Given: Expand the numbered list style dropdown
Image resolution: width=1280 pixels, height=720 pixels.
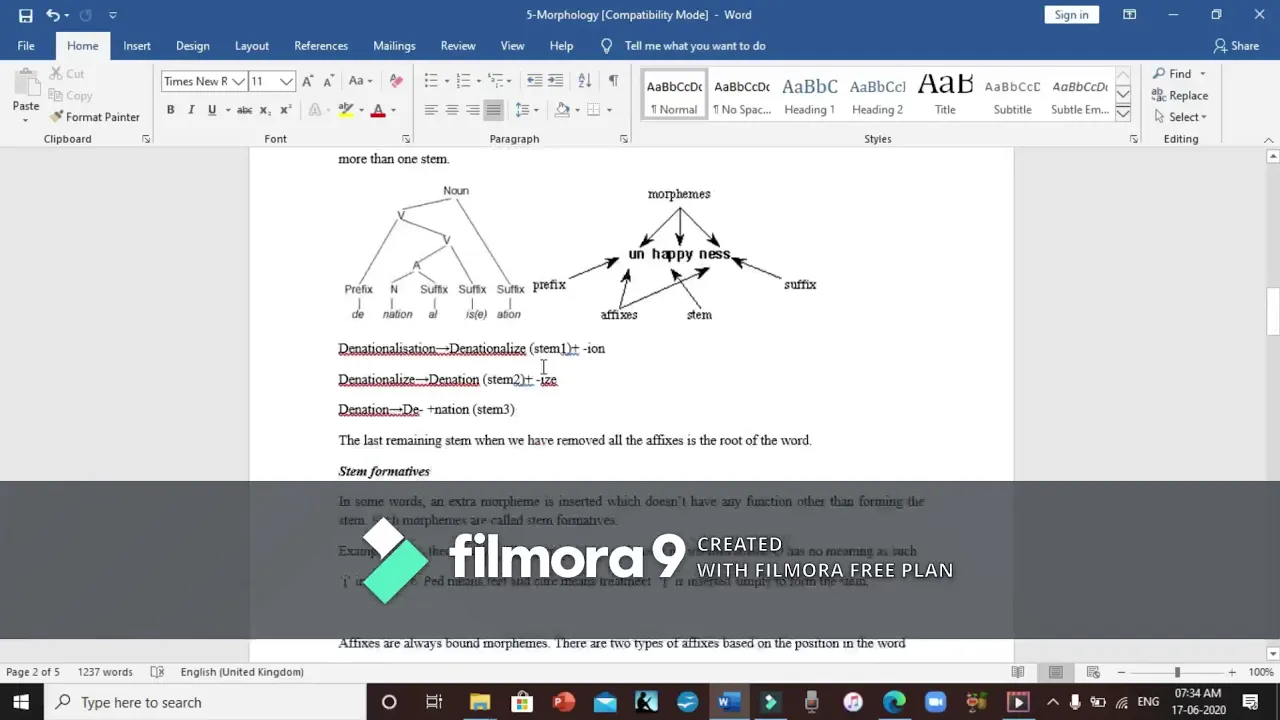Looking at the screenshot, I should [478, 81].
